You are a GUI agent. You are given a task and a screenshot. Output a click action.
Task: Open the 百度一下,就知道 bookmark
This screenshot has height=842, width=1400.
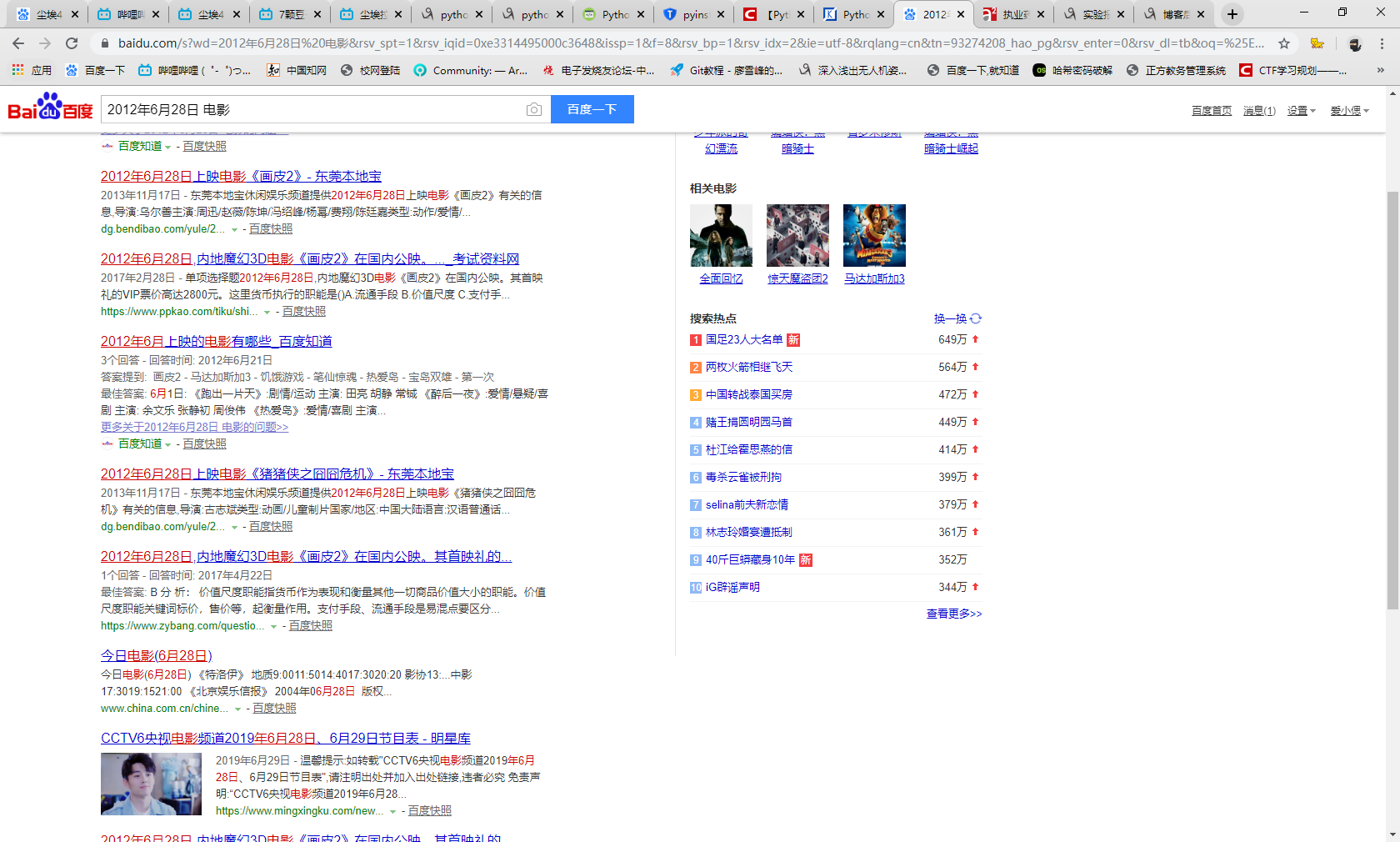pyautogui.click(x=973, y=71)
